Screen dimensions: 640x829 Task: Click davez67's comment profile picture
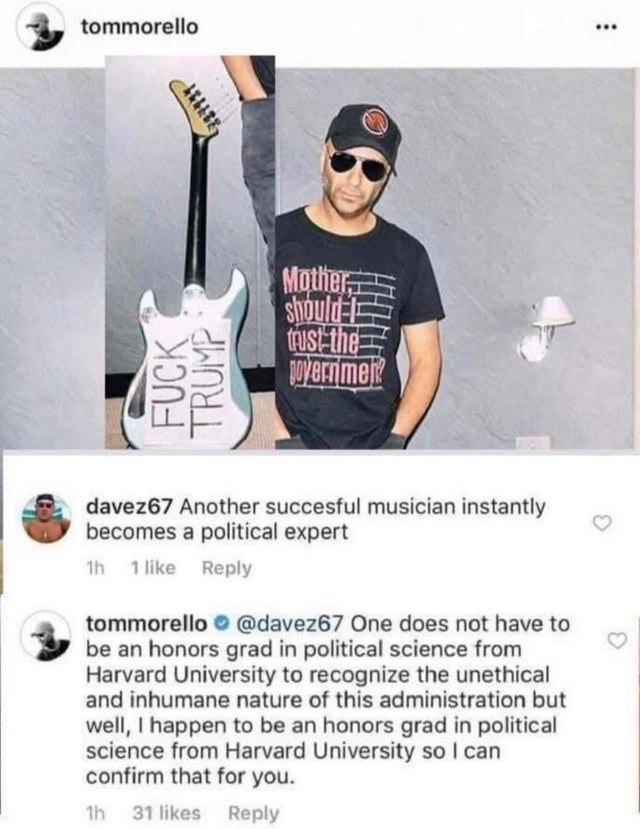click(46, 518)
